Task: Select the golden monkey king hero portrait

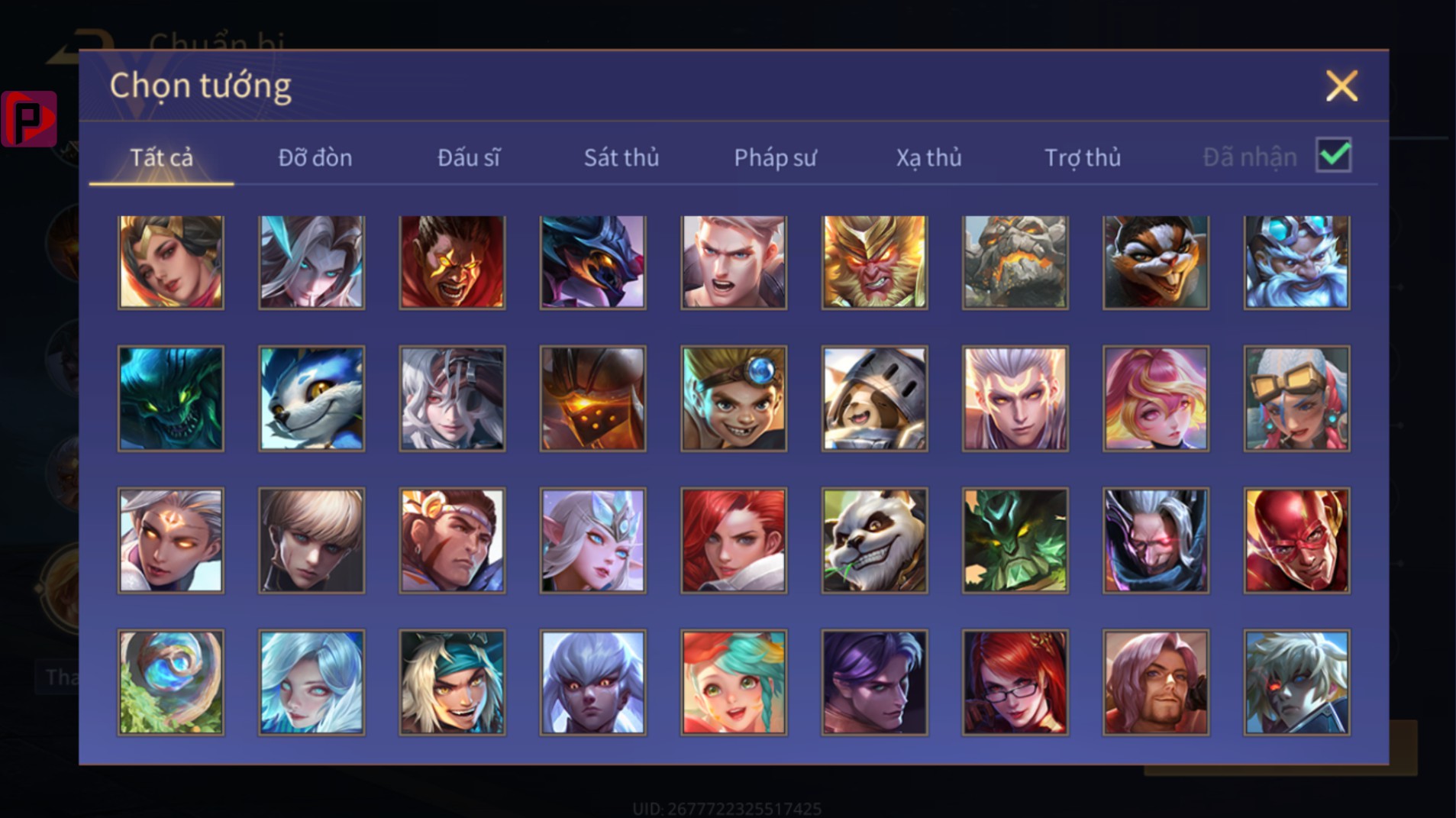Action: point(874,262)
